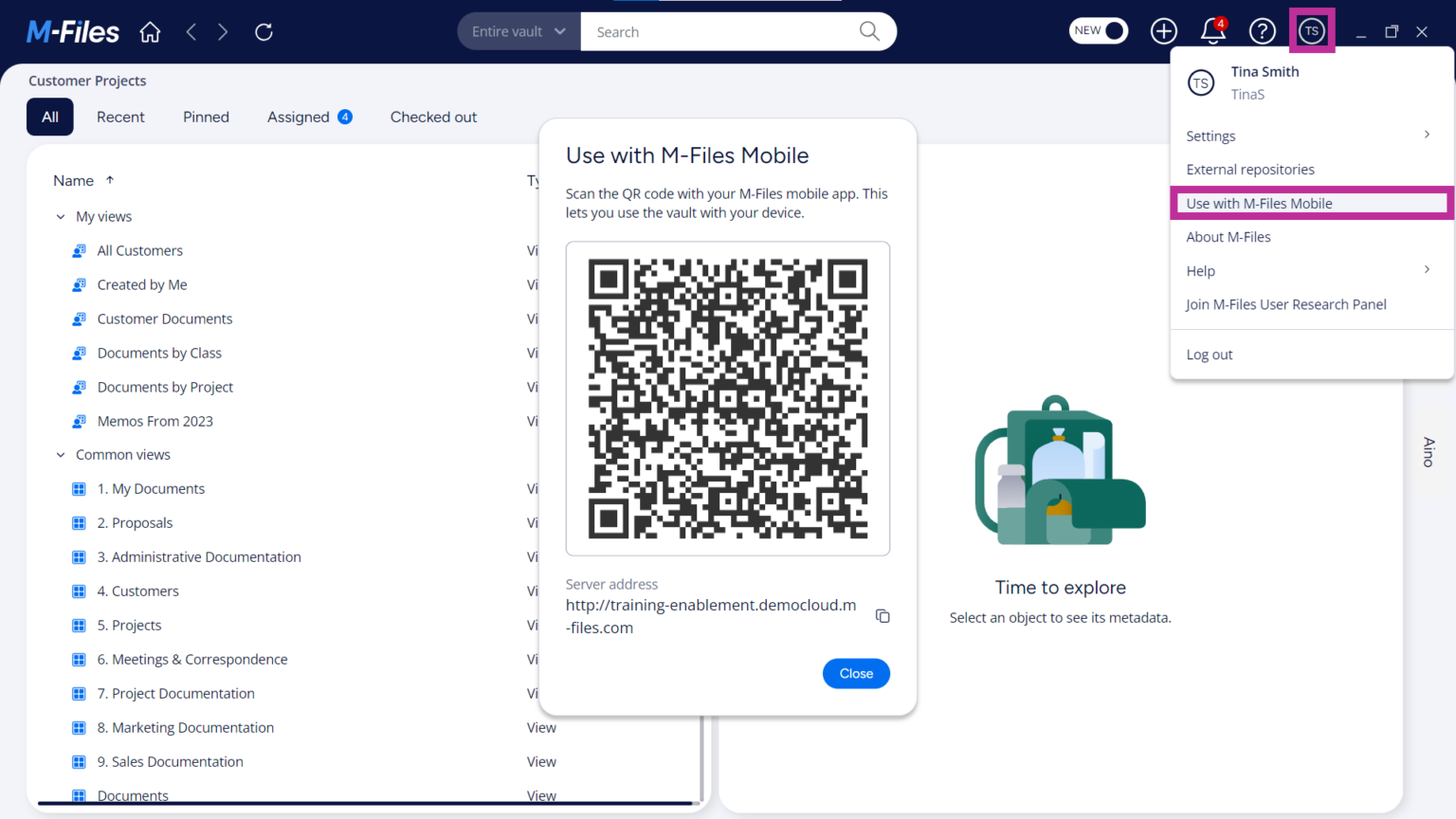1456x819 pixels.
Task: Switch to the Checked out tab
Action: [433, 117]
